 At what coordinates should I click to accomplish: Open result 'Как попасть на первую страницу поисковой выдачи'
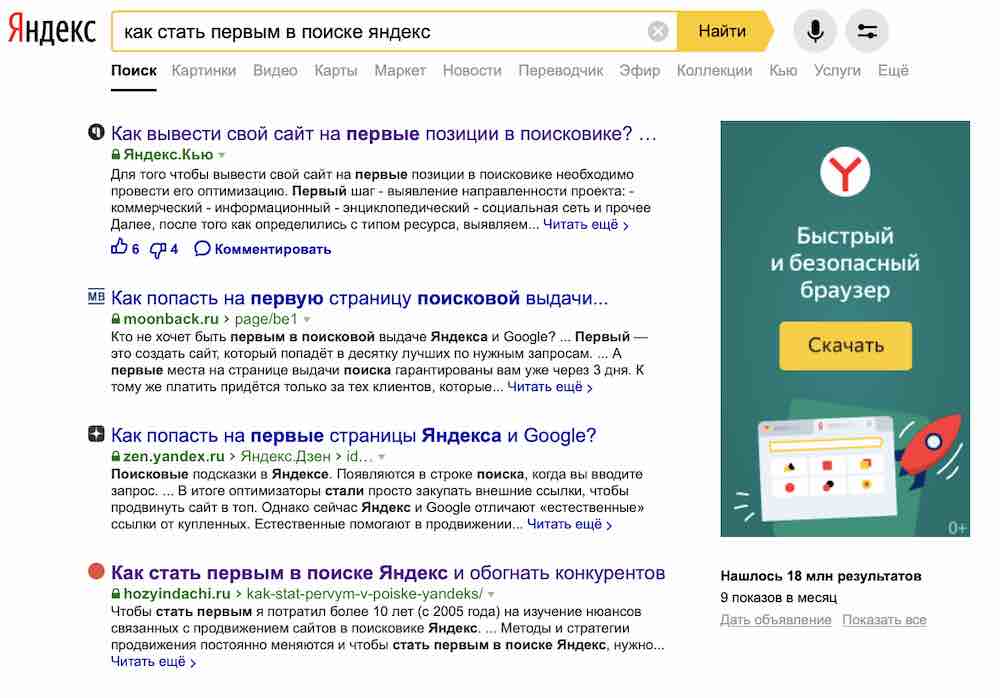pyautogui.click(x=360, y=298)
